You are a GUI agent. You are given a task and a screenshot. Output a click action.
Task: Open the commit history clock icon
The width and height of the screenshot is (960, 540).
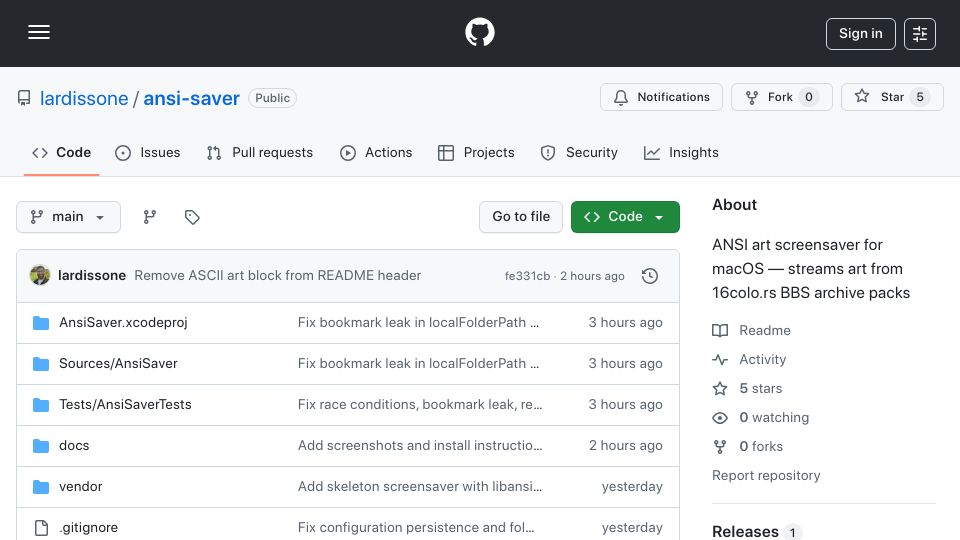(x=650, y=276)
